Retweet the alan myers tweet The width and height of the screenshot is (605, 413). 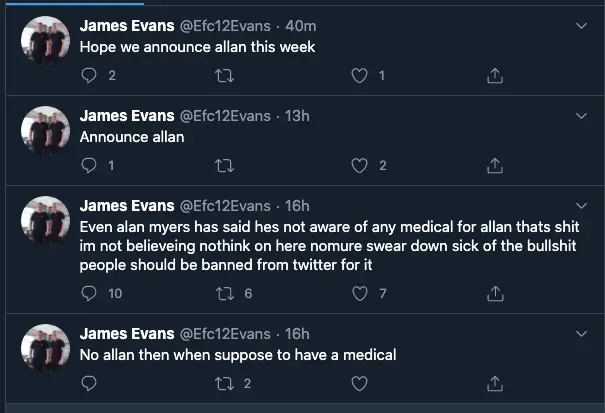pos(225,294)
